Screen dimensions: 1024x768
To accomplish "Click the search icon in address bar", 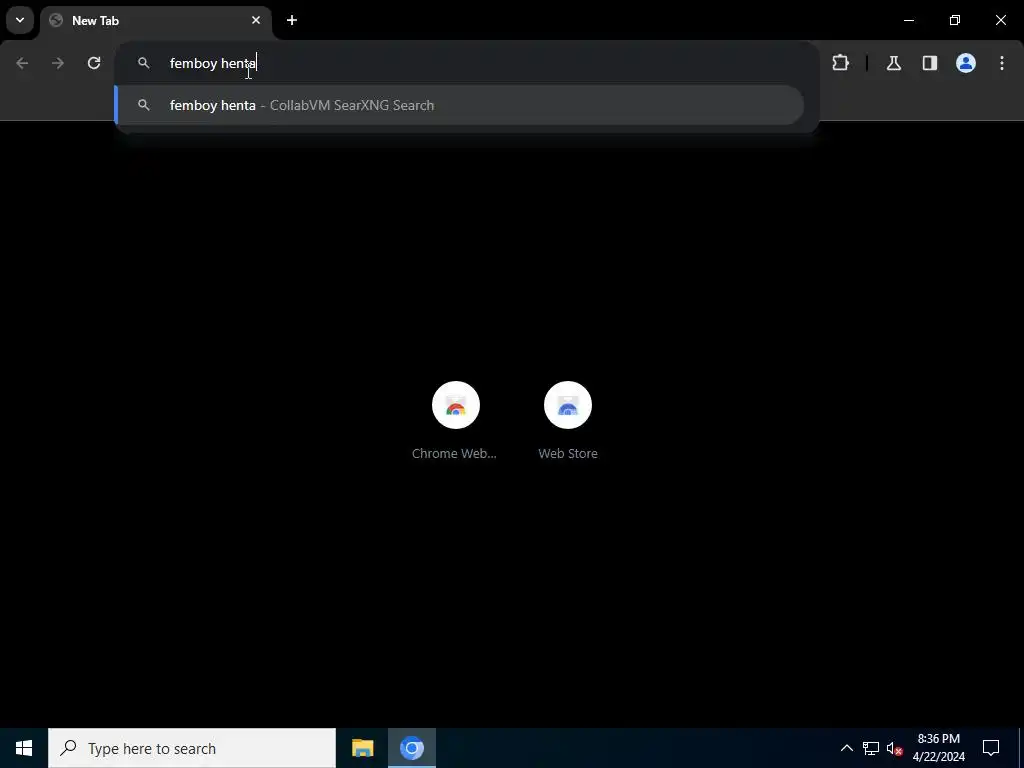I will [x=144, y=63].
